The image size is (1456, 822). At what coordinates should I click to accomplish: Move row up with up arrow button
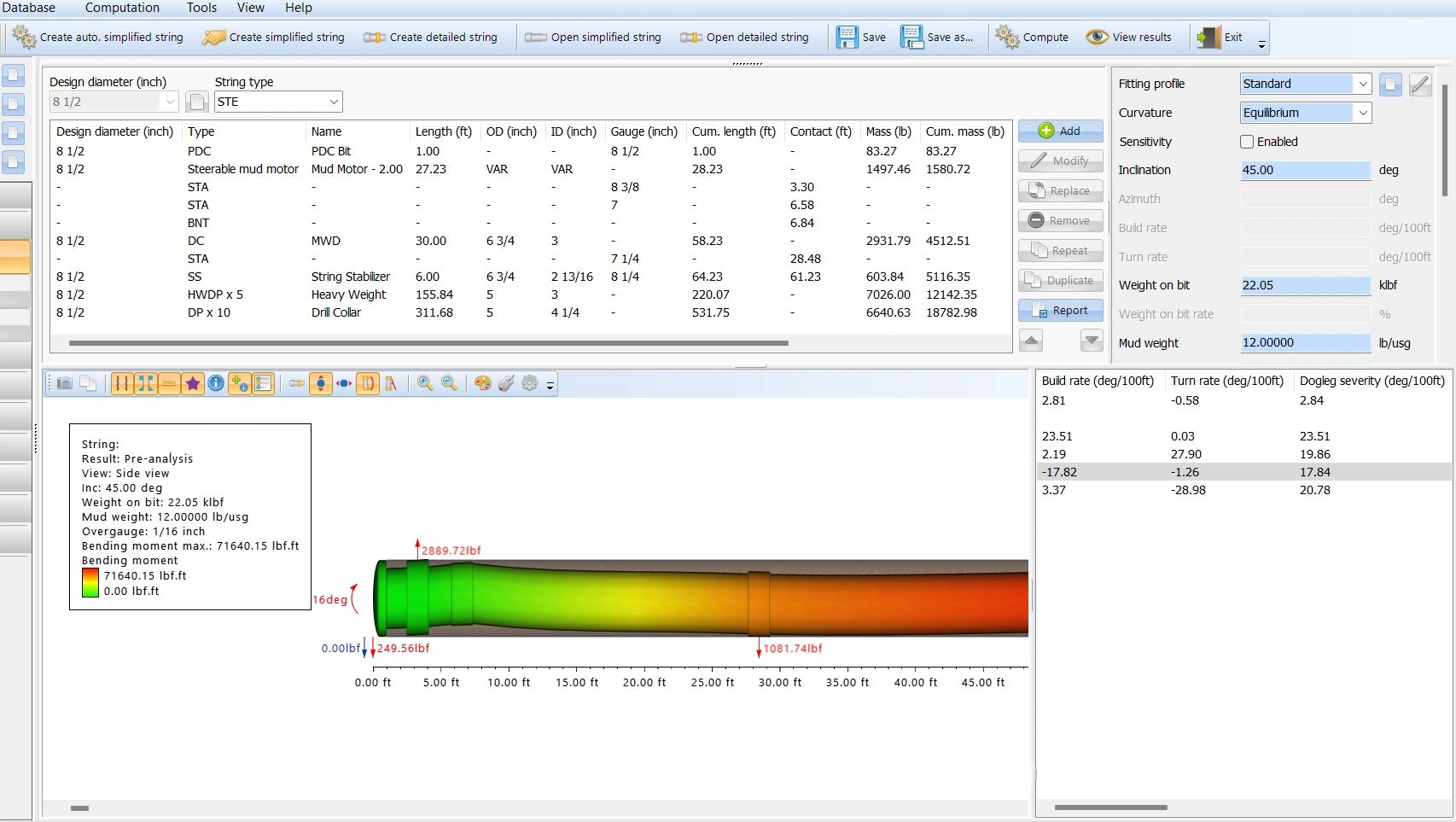pos(1031,341)
